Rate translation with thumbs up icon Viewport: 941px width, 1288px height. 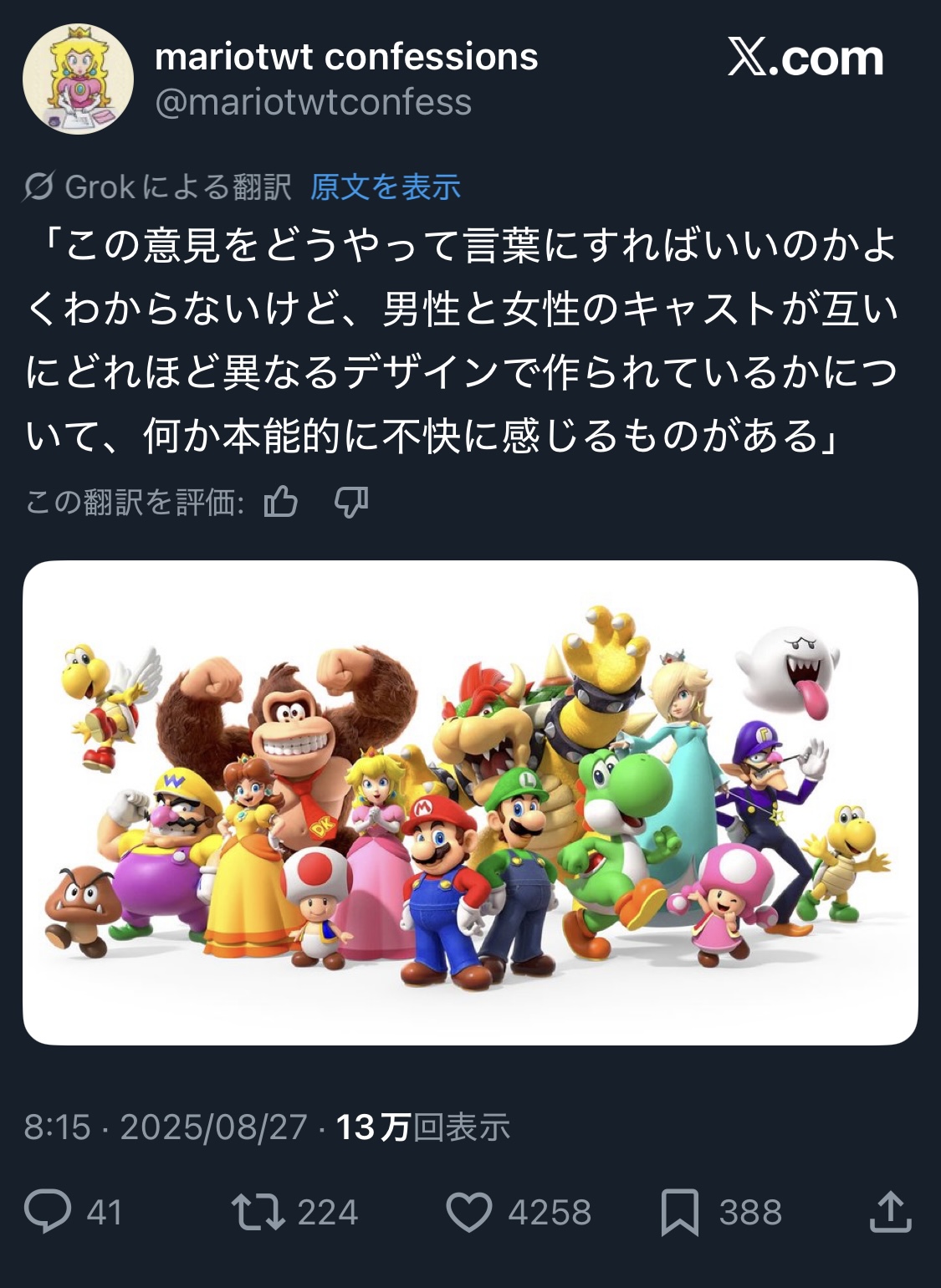coord(280,501)
